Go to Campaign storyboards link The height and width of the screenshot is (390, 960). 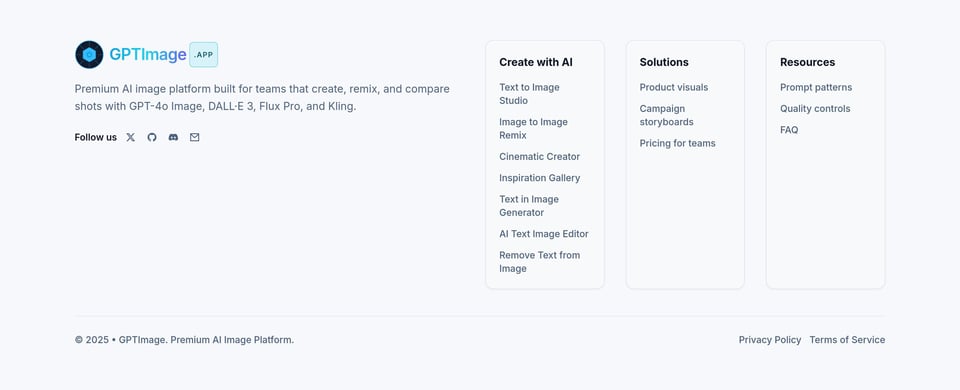pyautogui.click(x=667, y=115)
